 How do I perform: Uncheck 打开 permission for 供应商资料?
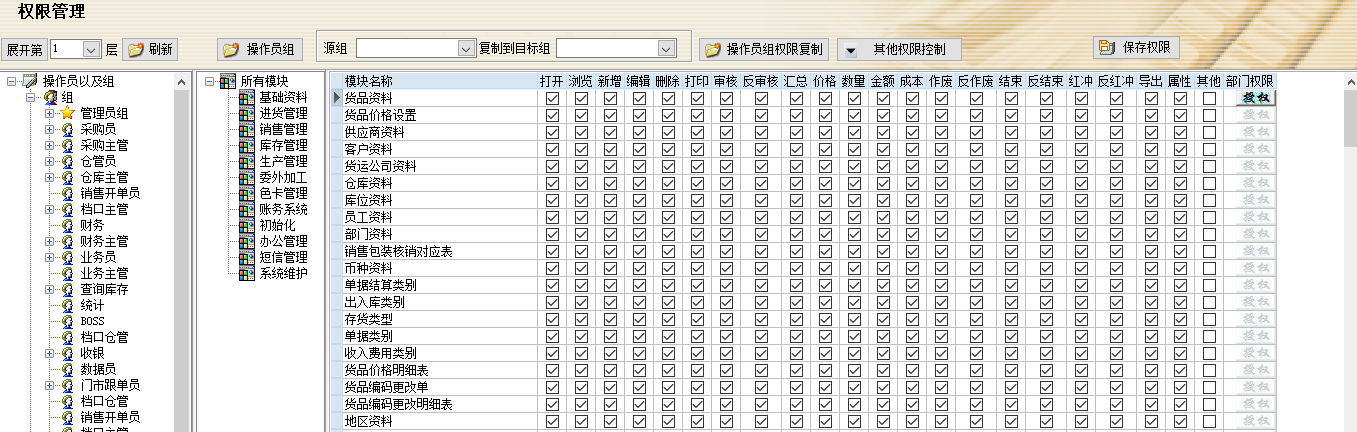(x=552, y=132)
